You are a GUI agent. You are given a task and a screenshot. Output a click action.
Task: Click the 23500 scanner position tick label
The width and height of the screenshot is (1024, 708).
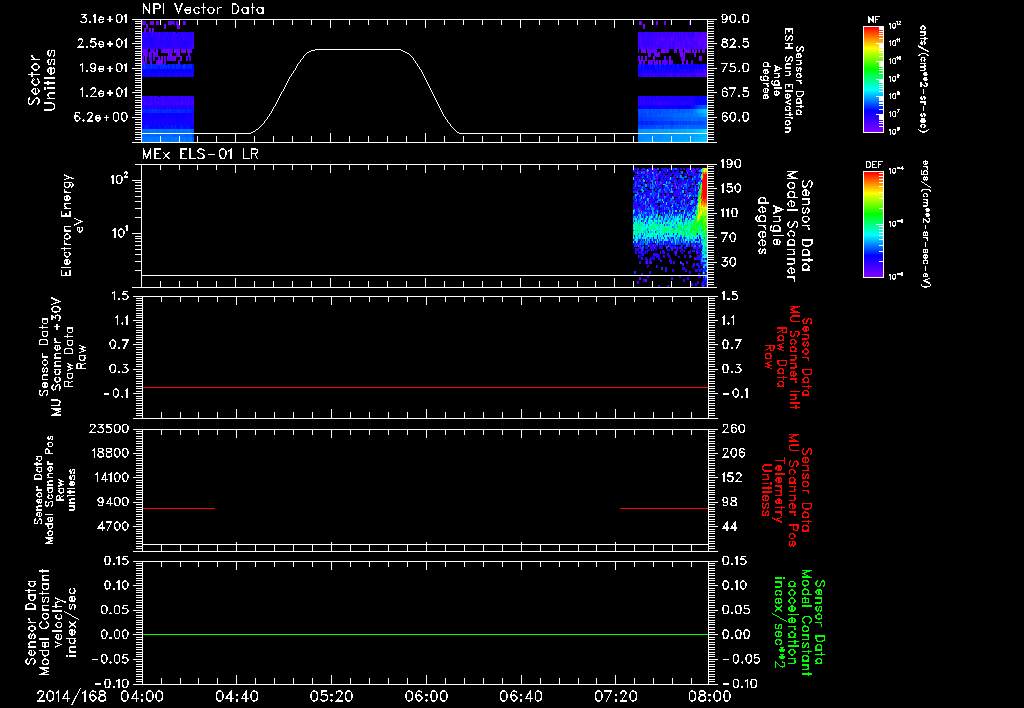pos(109,428)
